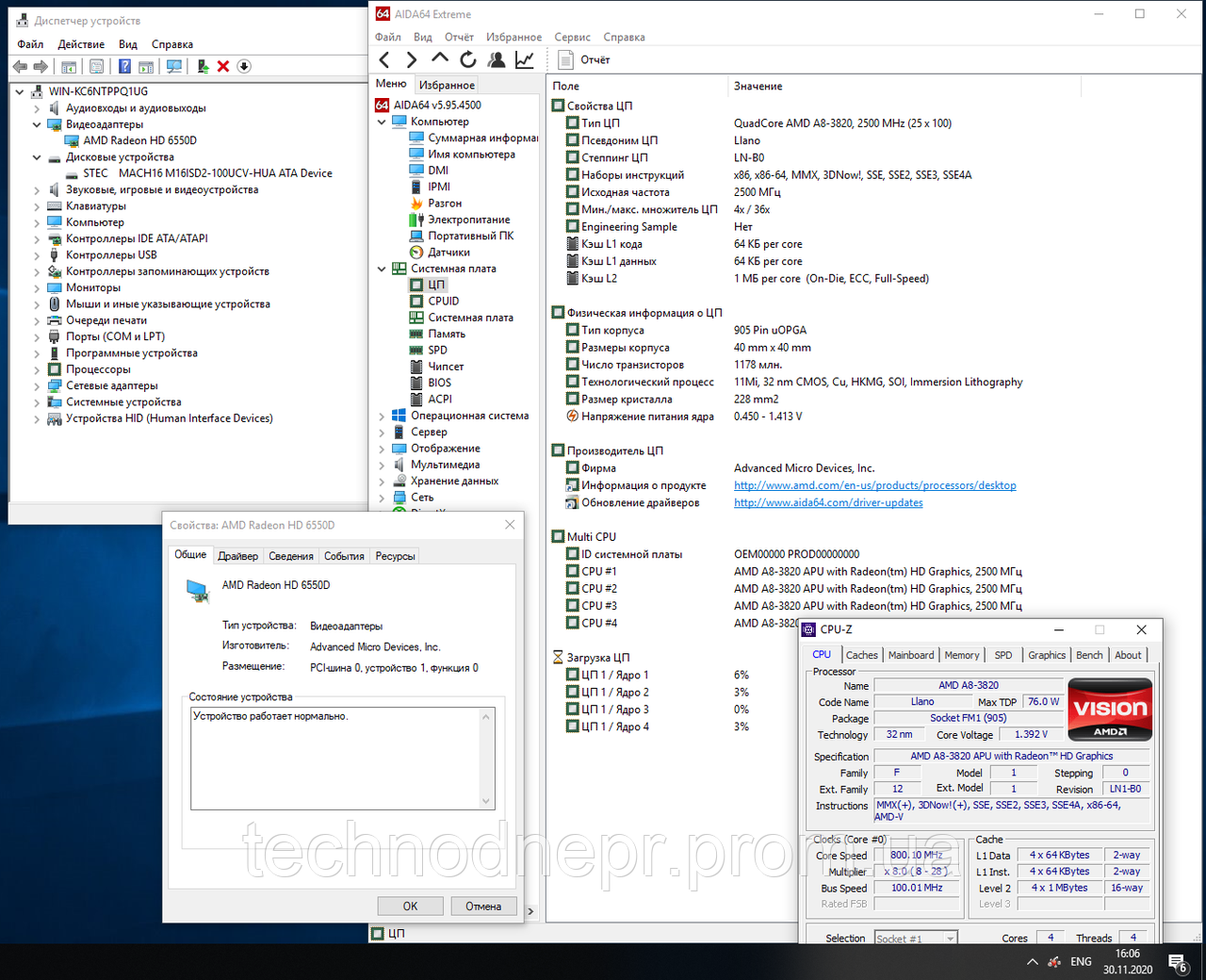Viewport: 1206px width, 980px height.
Task: Open Действие menu in Device Manager
Action: click(x=81, y=44)
